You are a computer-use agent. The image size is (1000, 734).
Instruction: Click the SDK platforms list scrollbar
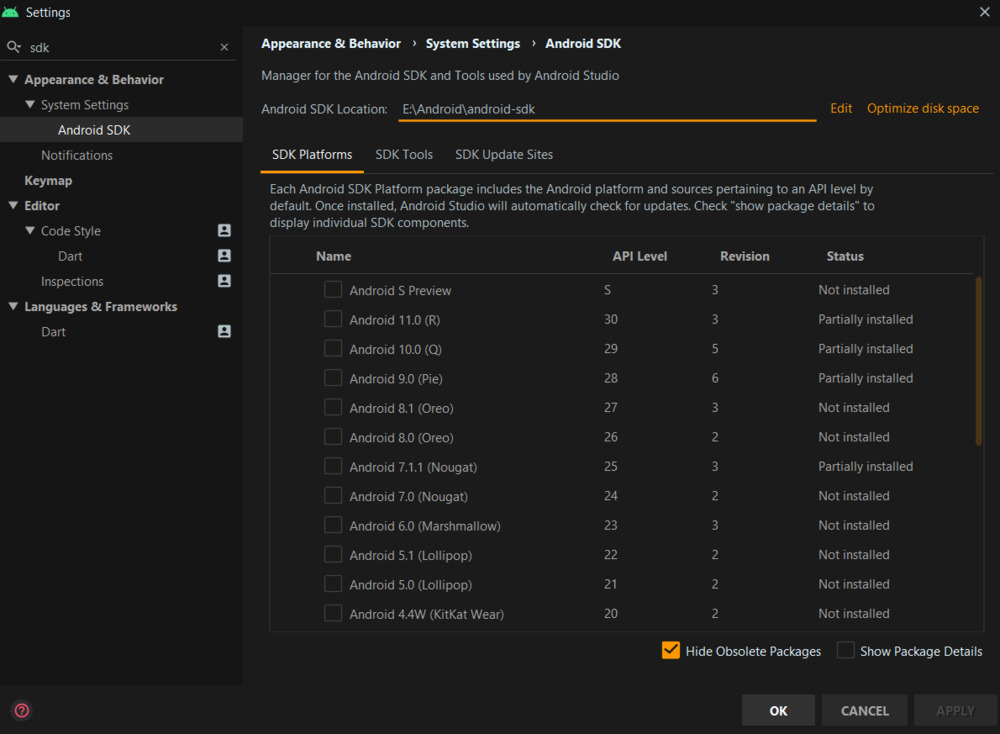click(978, 360)
